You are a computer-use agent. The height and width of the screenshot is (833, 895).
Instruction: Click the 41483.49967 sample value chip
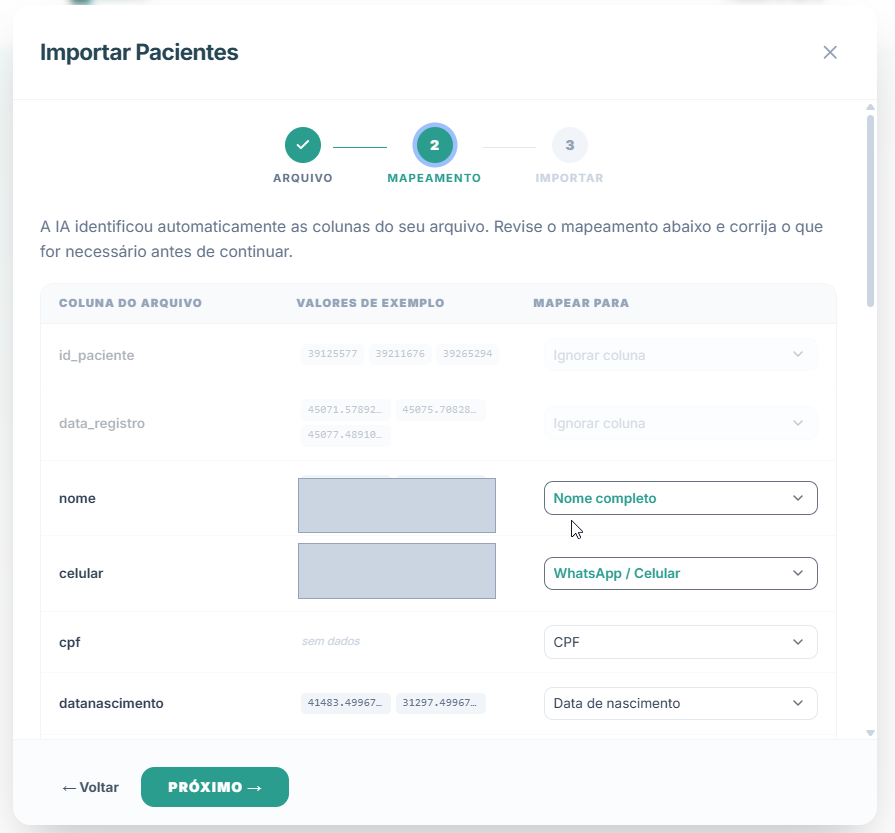345,703
